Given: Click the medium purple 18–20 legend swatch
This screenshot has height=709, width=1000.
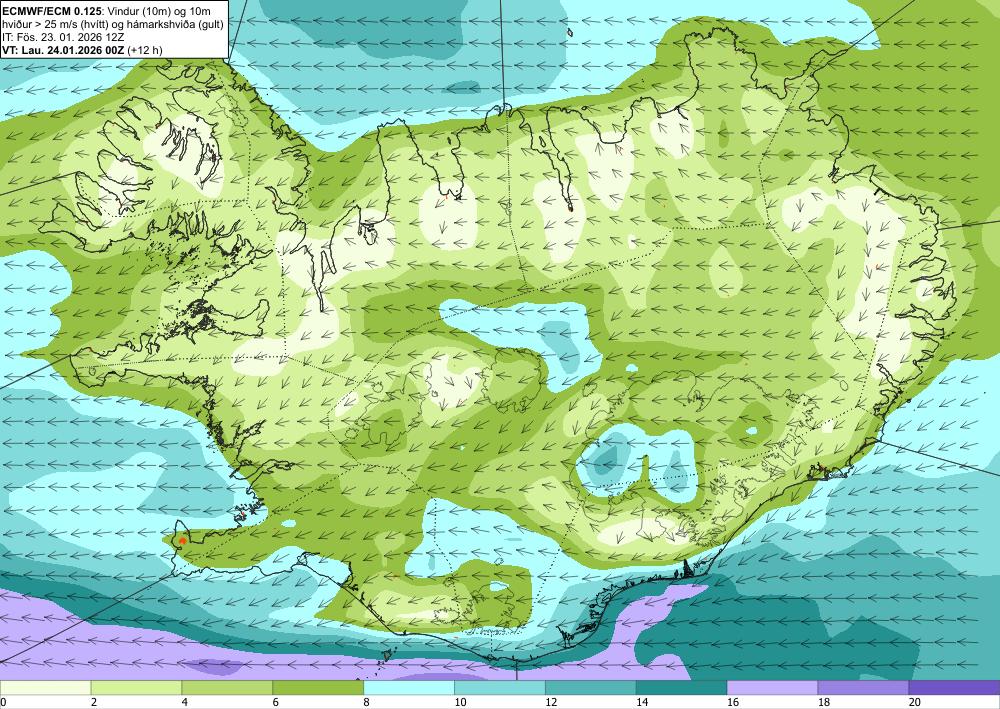Looking at the screenshot, I should (x=863, y=688).
